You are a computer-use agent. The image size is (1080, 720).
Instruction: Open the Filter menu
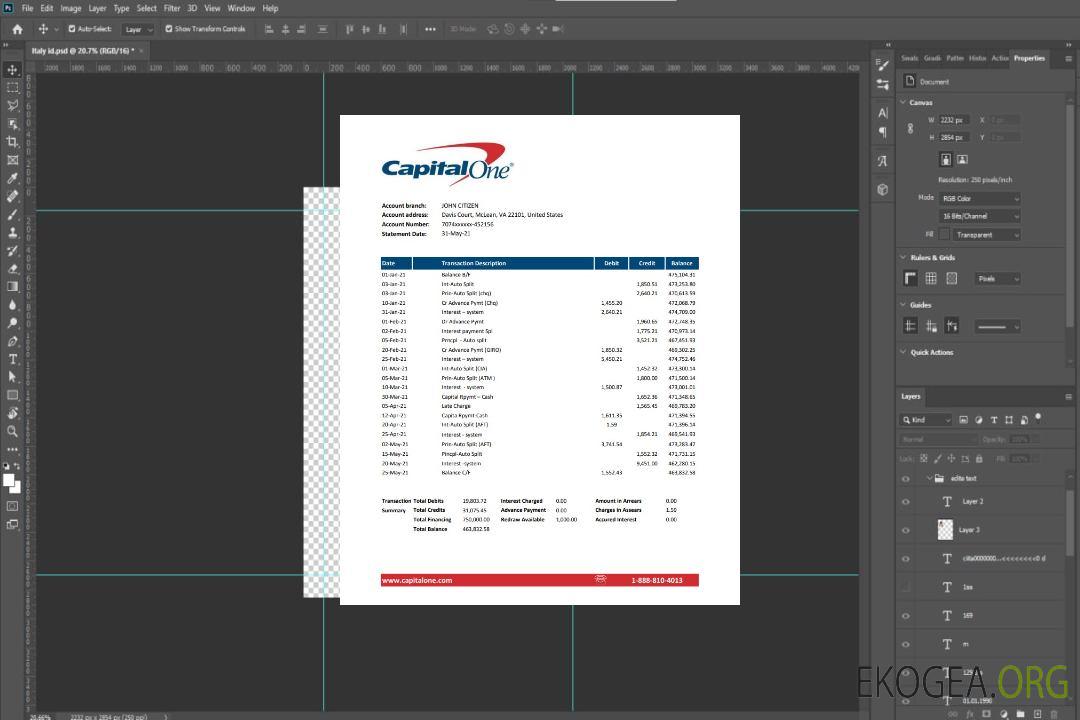[x=172, y=8]
